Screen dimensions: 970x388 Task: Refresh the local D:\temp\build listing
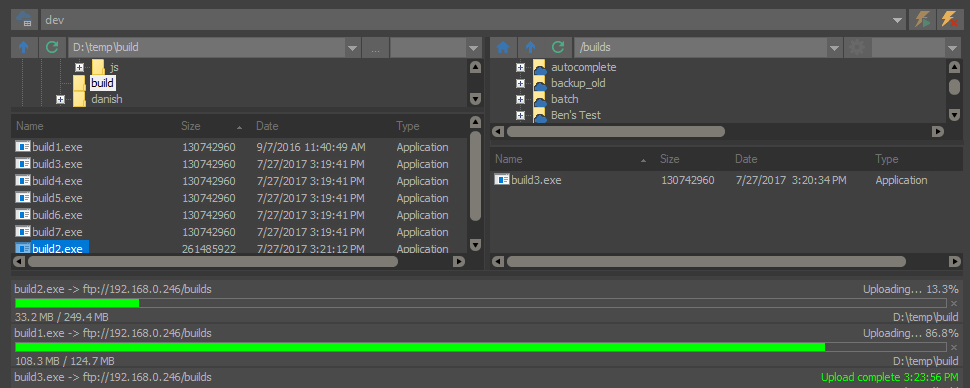point(53,47)
